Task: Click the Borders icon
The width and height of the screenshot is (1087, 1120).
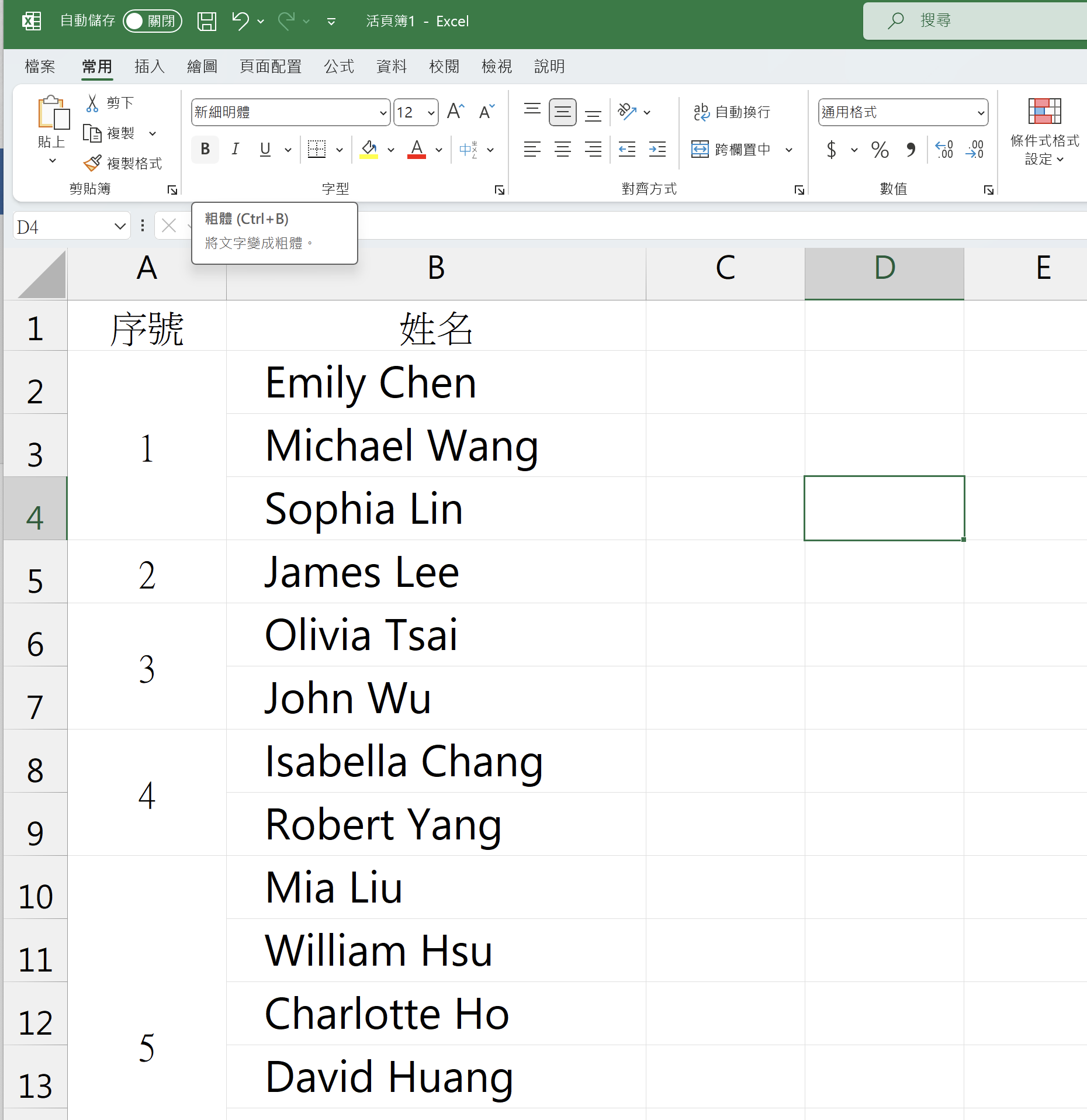Action: (317, 150)
